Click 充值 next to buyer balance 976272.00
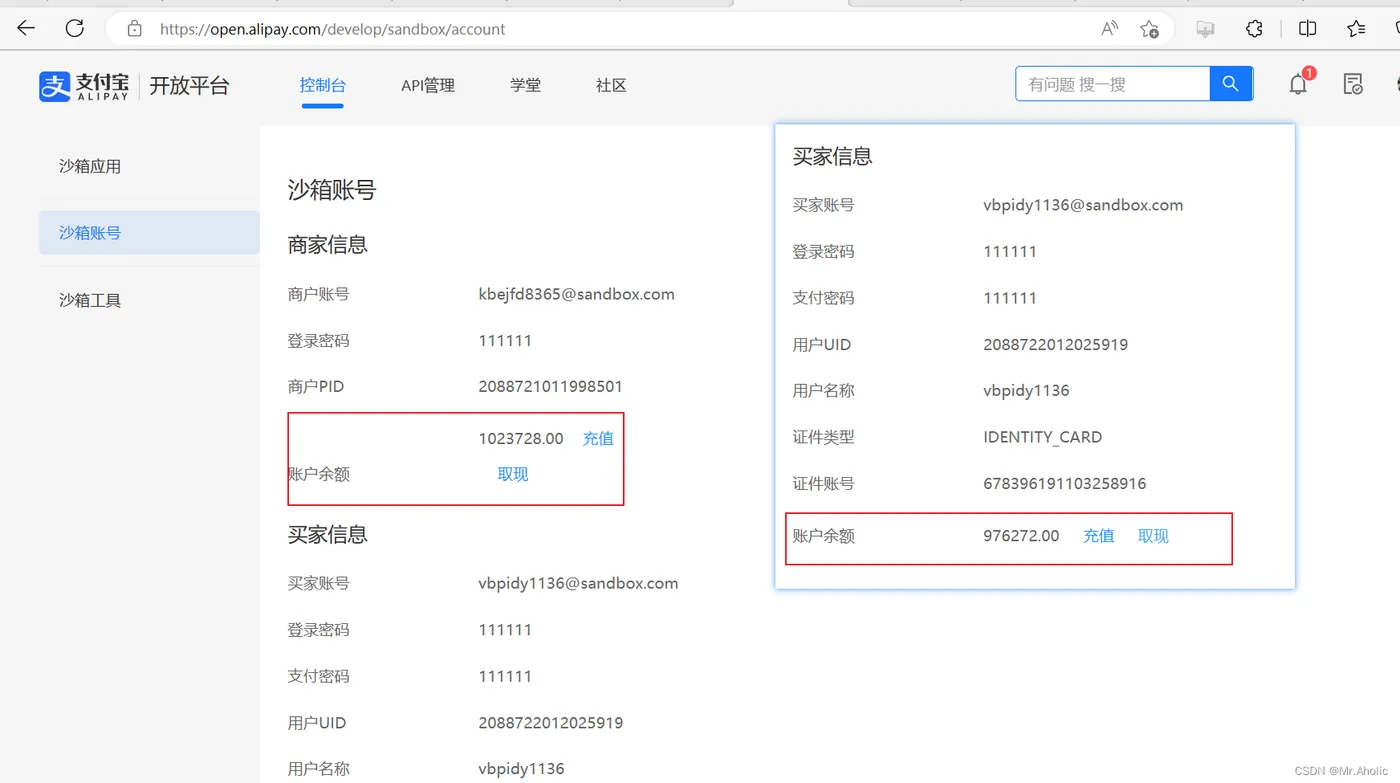1400x783 pixels. click(x=1098, y=536)
